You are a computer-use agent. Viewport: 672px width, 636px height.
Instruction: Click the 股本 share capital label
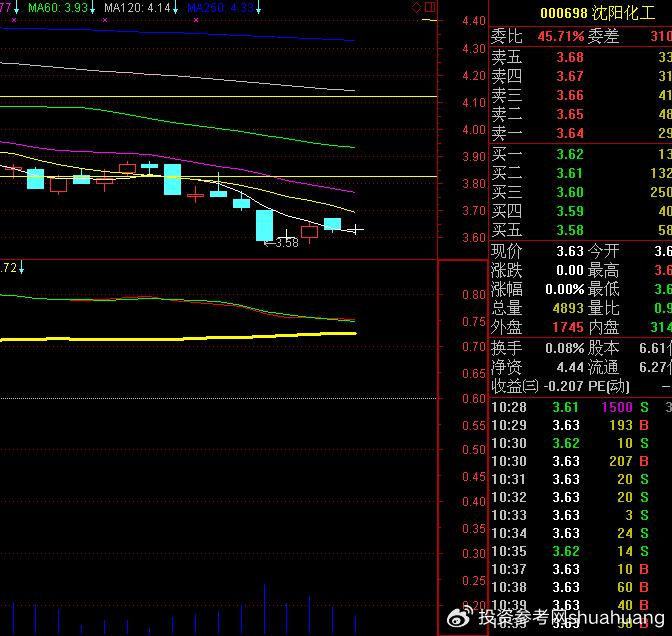(603, 348)
